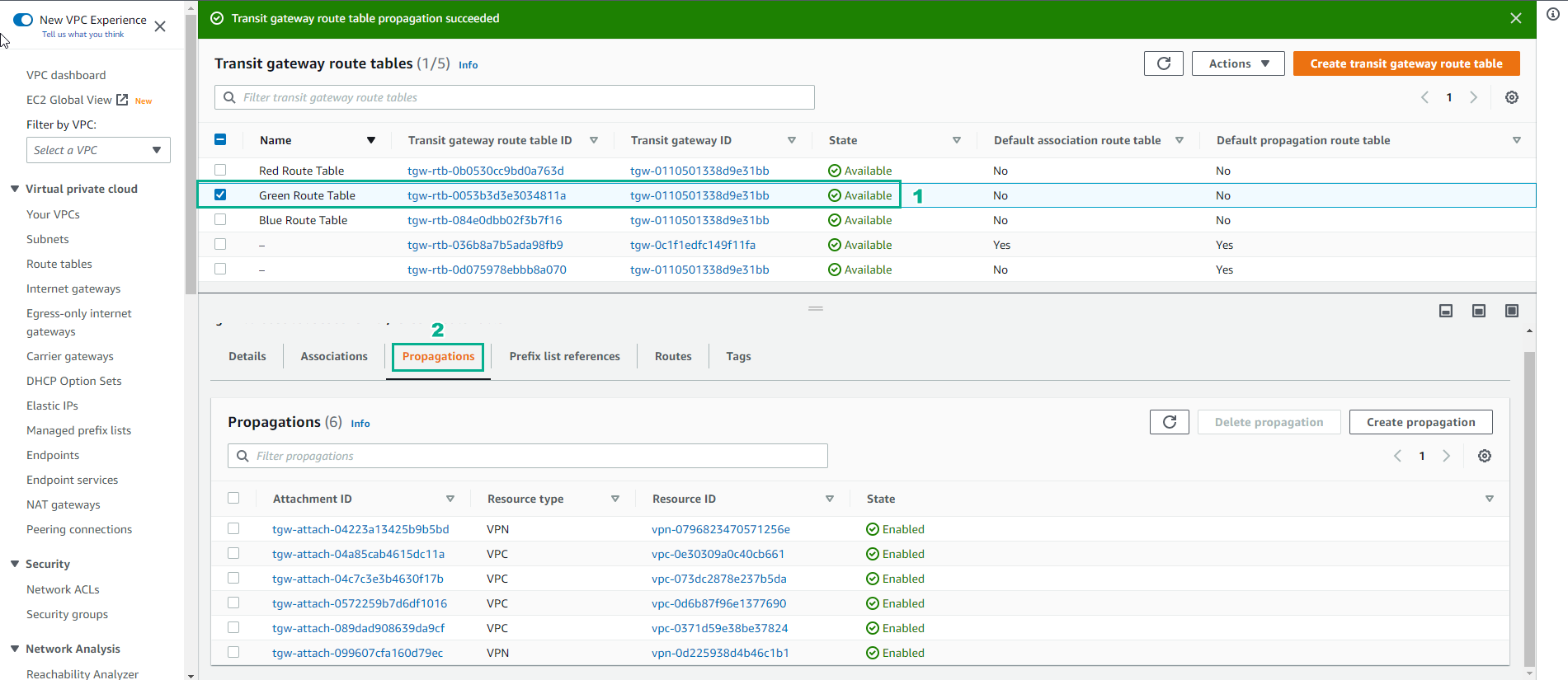
Task: Open resource link vpn-0796823470571256e
Action: (x=721, y=529)
